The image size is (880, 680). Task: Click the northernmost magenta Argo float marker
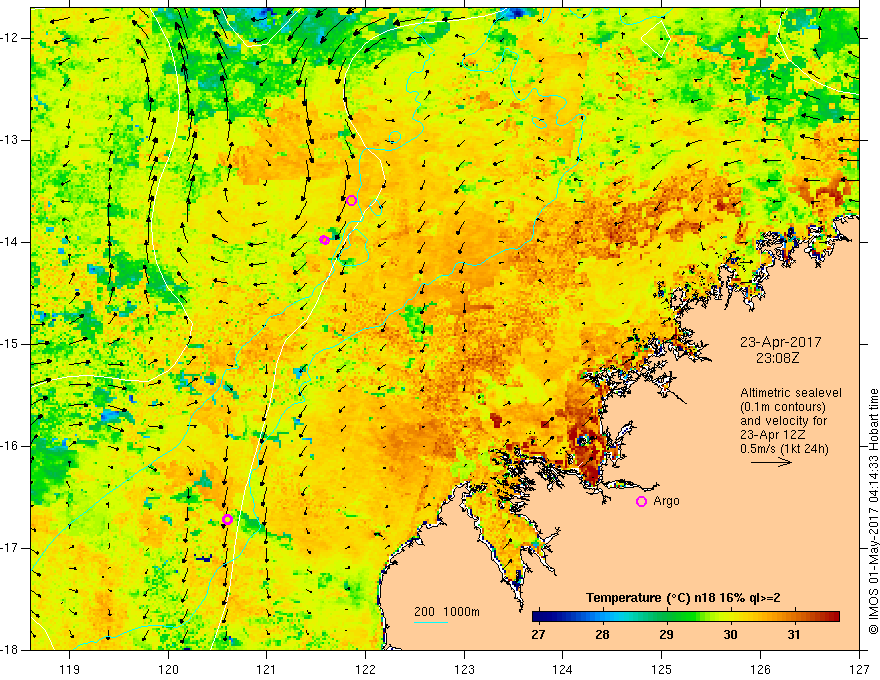pos(351,200)
